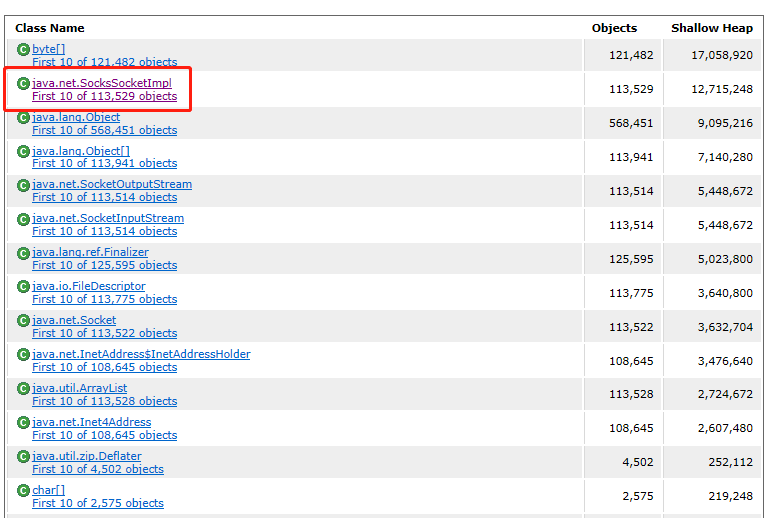Screen dimensions: 770x518
Task: Sort by the Objects column header
Action: [x=614, y=28]
